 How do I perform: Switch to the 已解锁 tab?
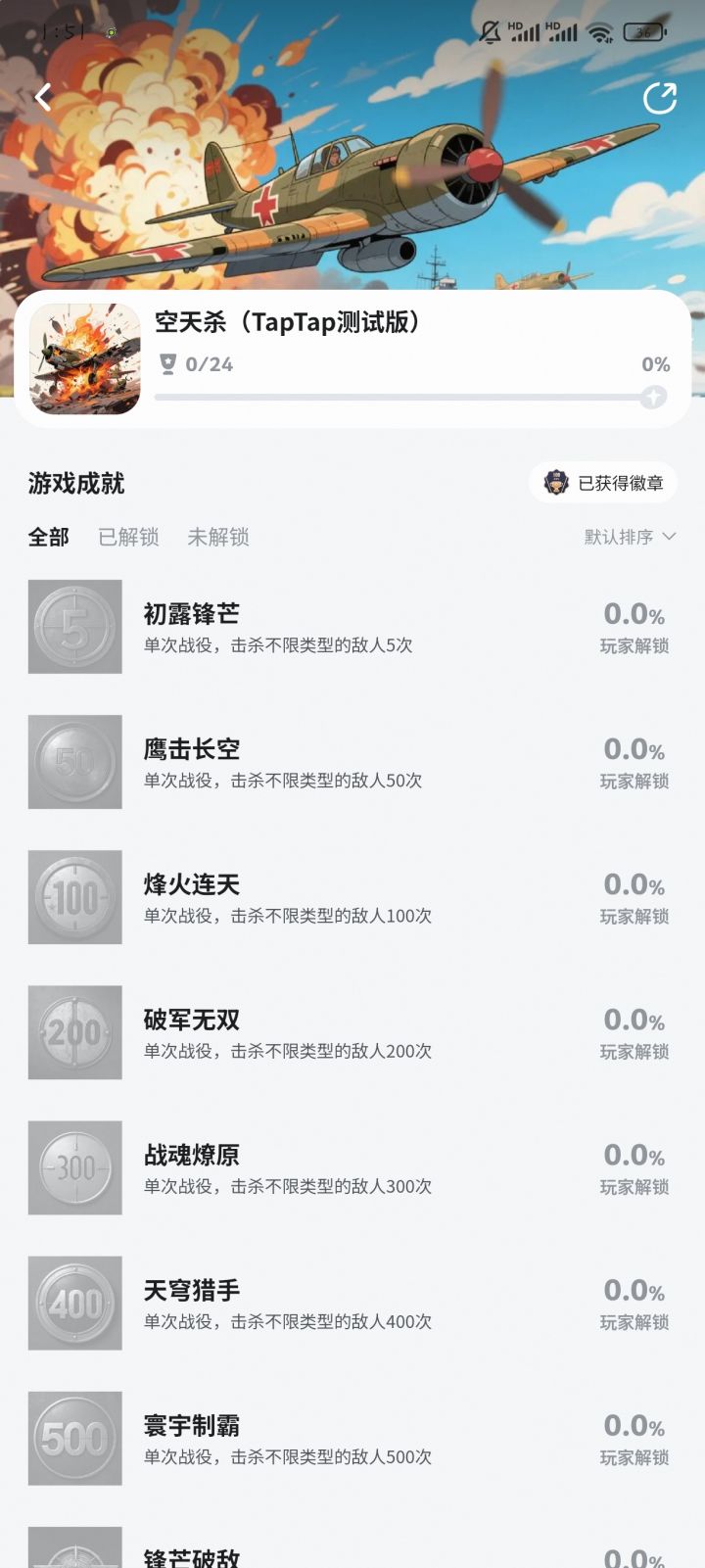(x=128, y=537)
